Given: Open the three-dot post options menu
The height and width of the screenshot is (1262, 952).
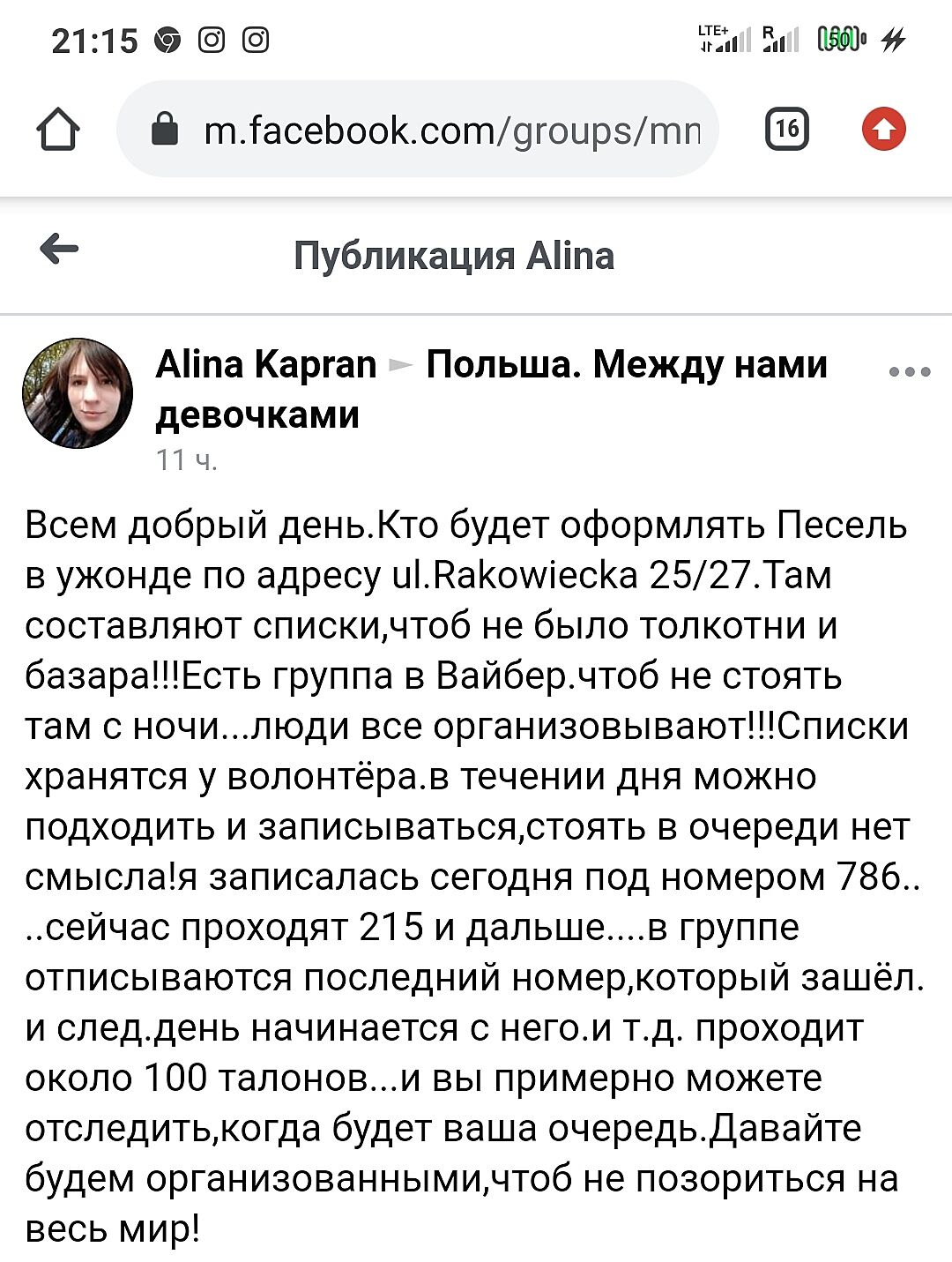Looking at the screenshot, I should (910, 372).
